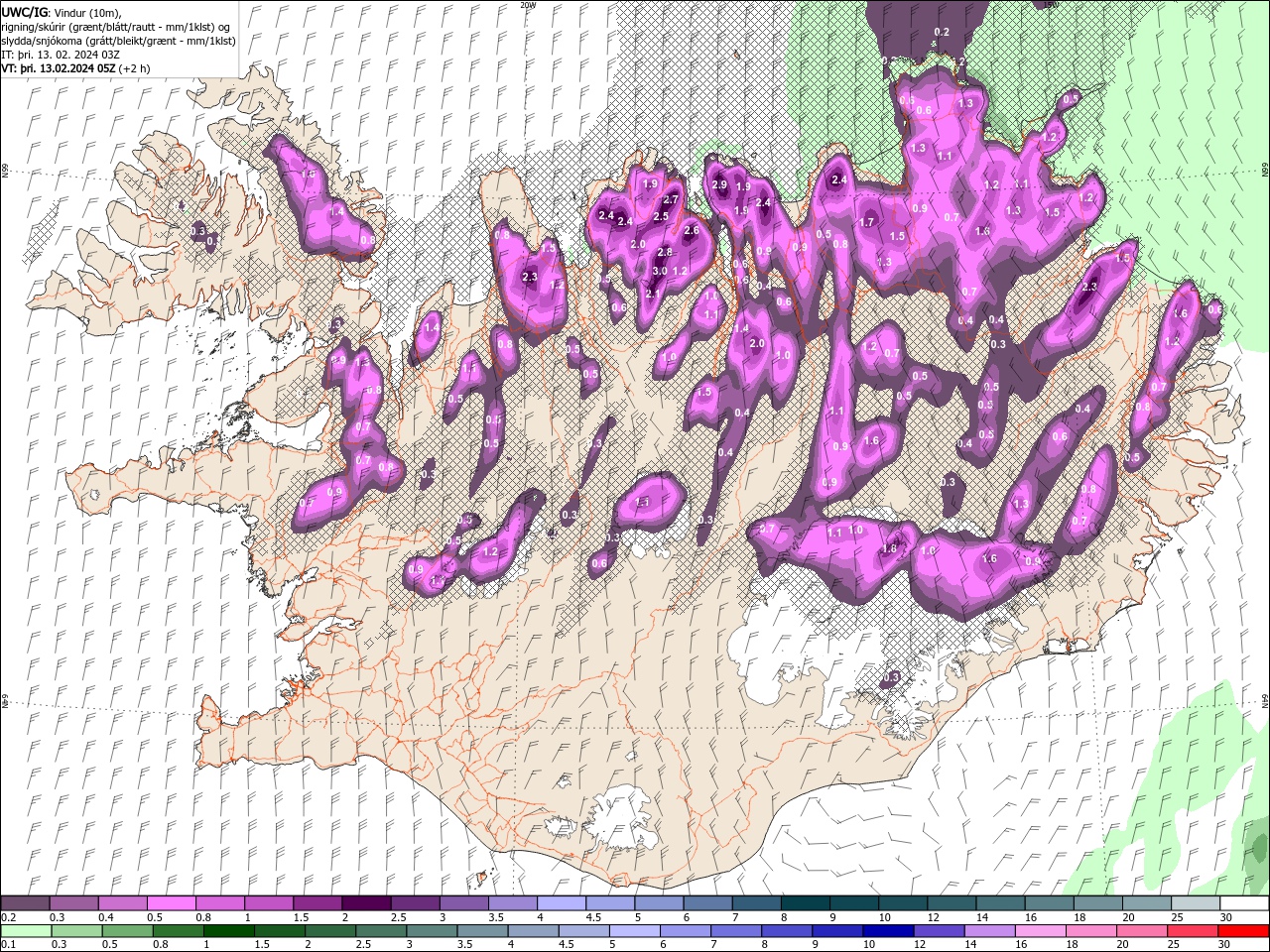Click the '30' label in the upper legend row
Image resolution: width=1270 pixels, height=952 pixels.
click(1226, 917)
